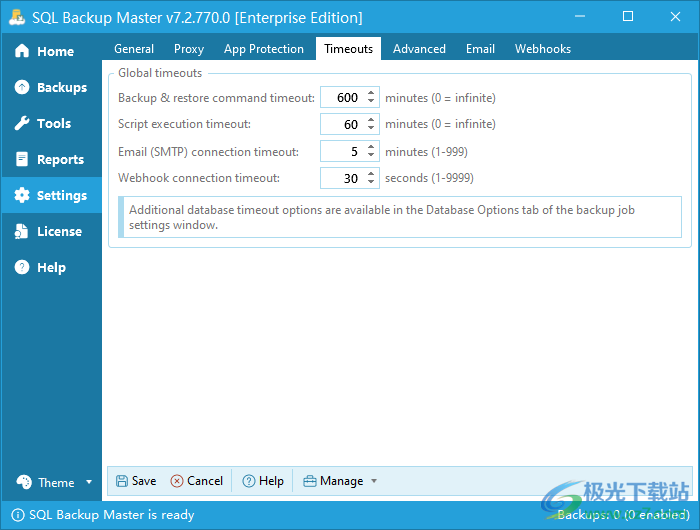Decrease backup & restore command timeout
The height and width of the screenshot is (530, 700).
point(371,101)
